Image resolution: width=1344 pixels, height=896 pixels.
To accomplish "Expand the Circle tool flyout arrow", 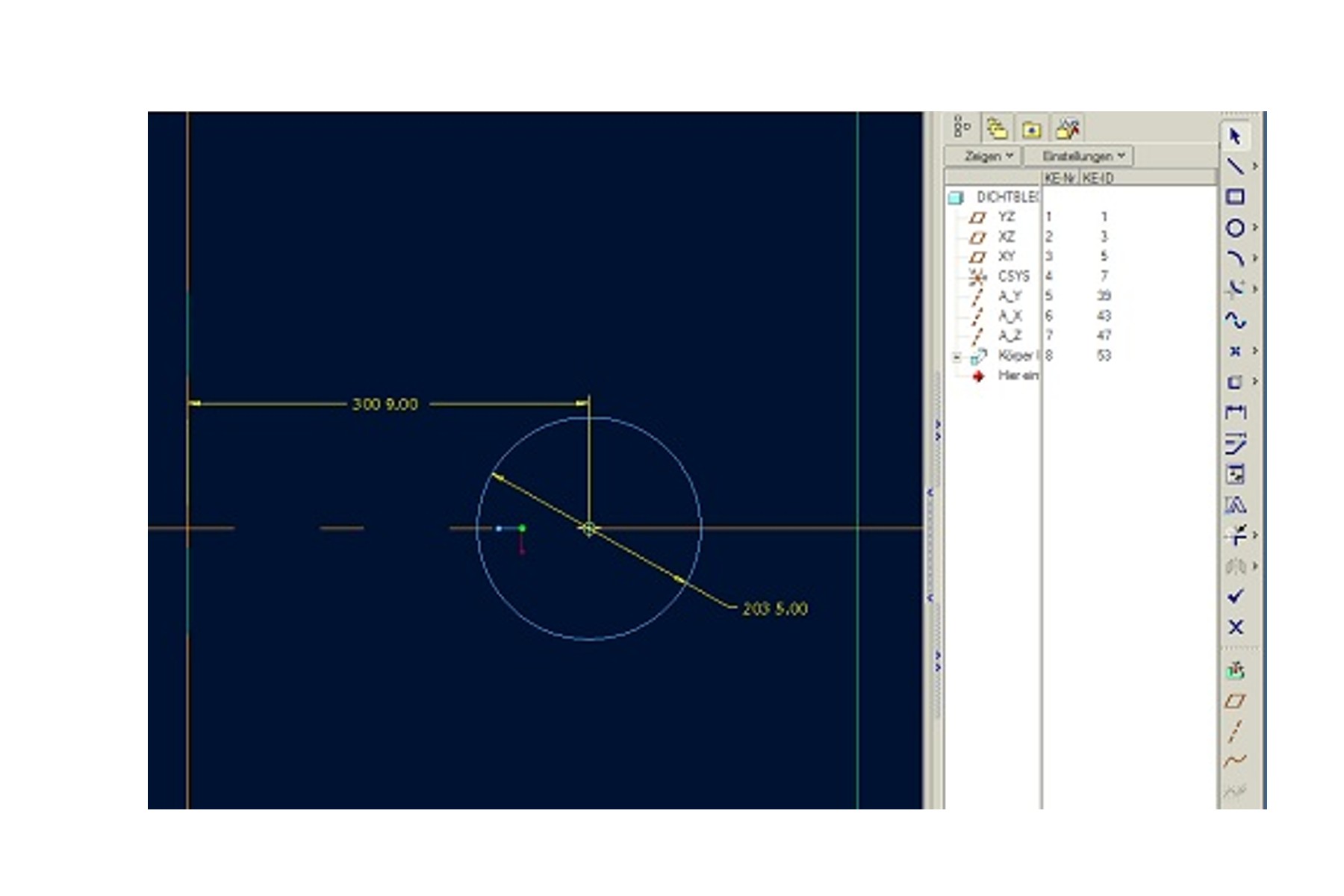I will [x=1255, y=228].
